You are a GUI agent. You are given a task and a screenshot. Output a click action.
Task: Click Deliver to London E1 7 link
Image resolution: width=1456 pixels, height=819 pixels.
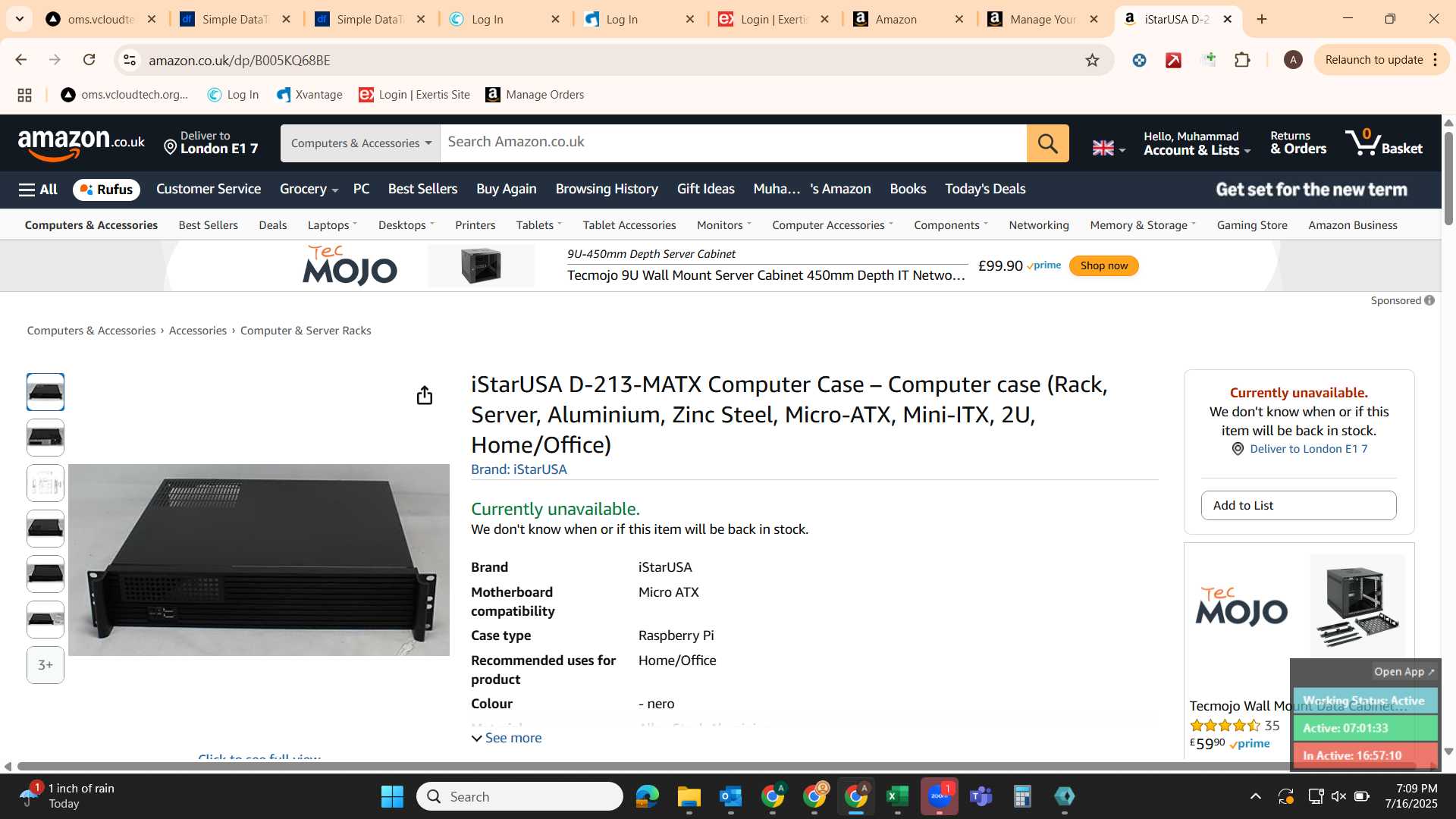[x=1309, y=449]
